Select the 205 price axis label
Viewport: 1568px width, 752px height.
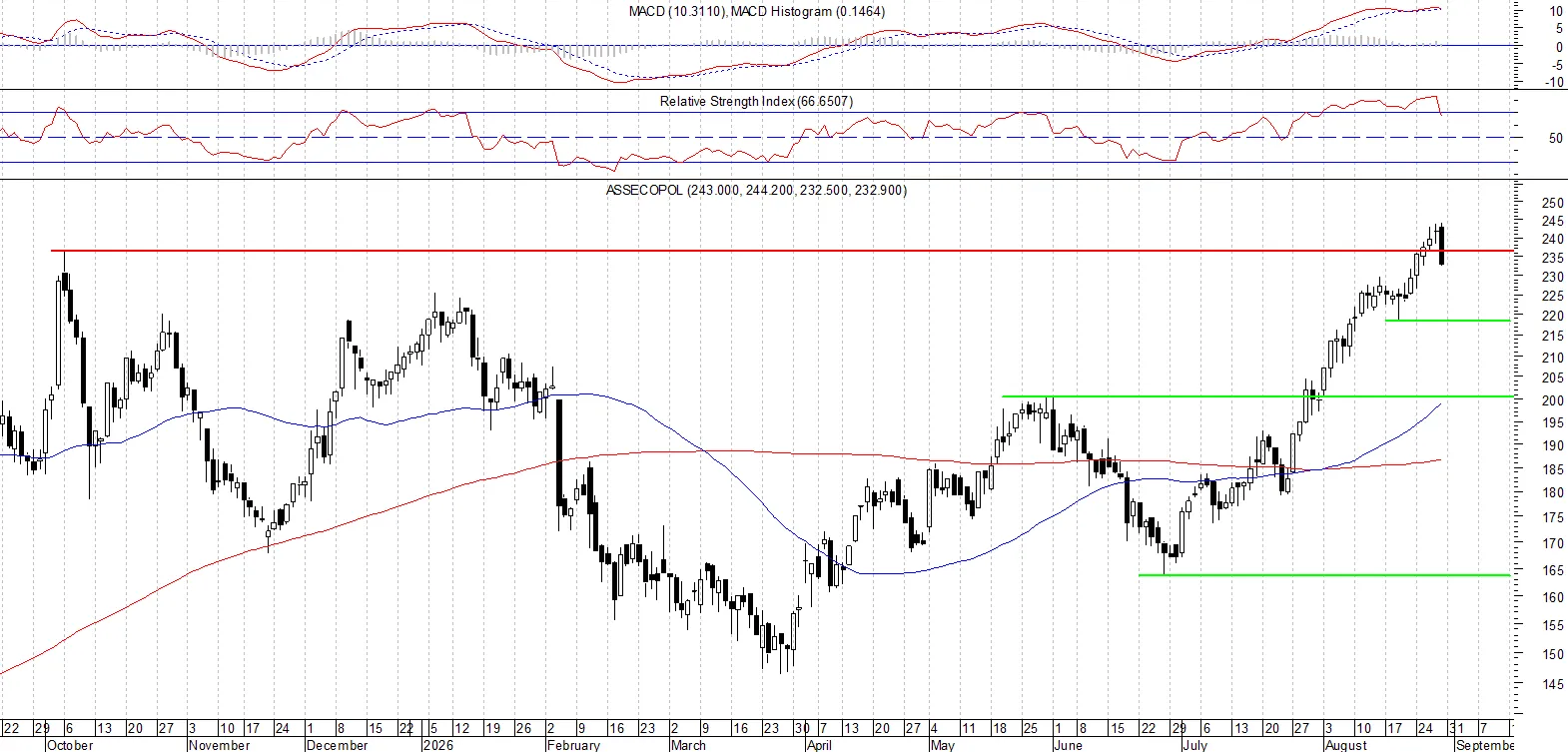point(1553,377)
